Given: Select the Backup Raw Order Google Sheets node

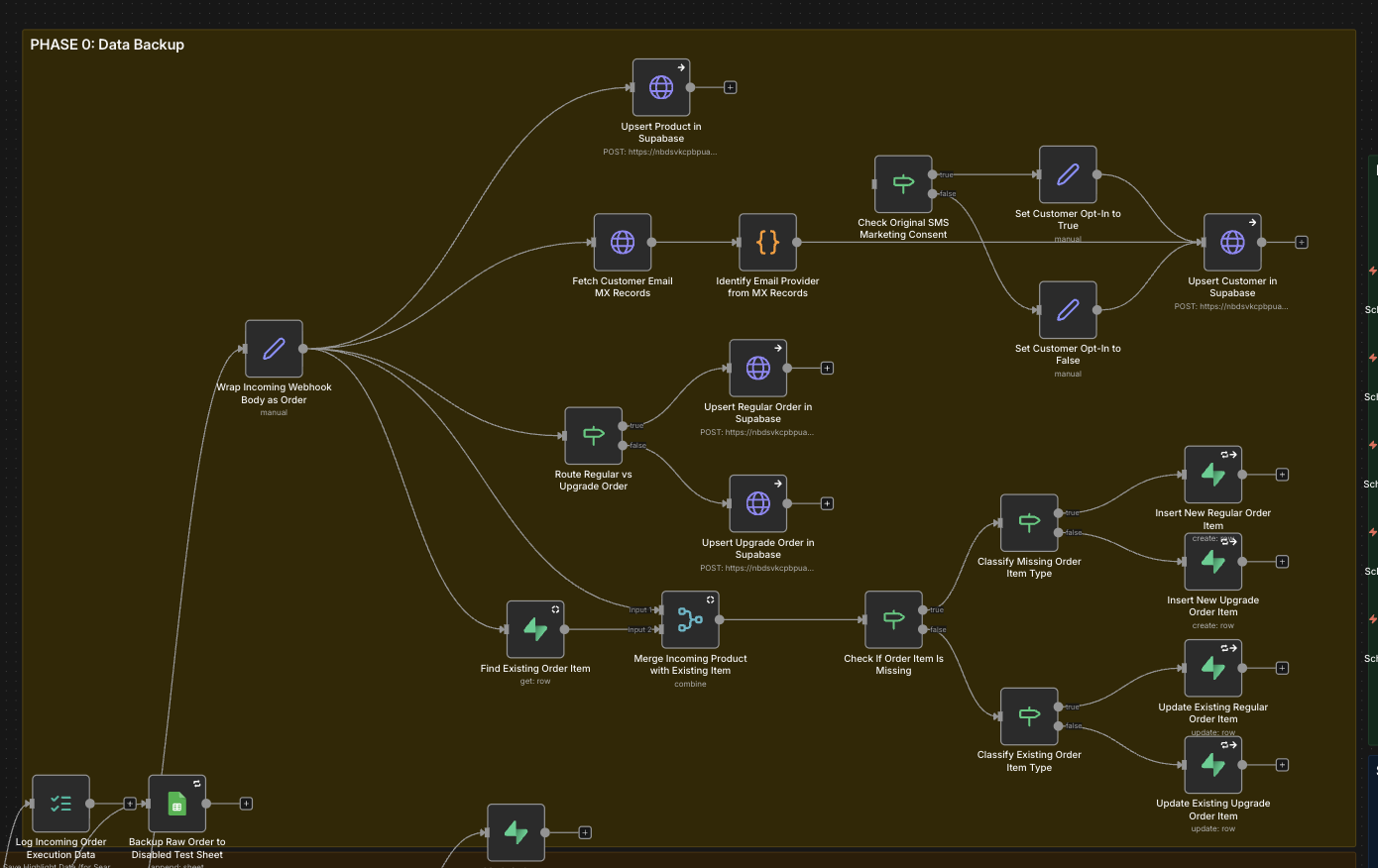Looking at the screenshot, I should click(x=177, y=804).
